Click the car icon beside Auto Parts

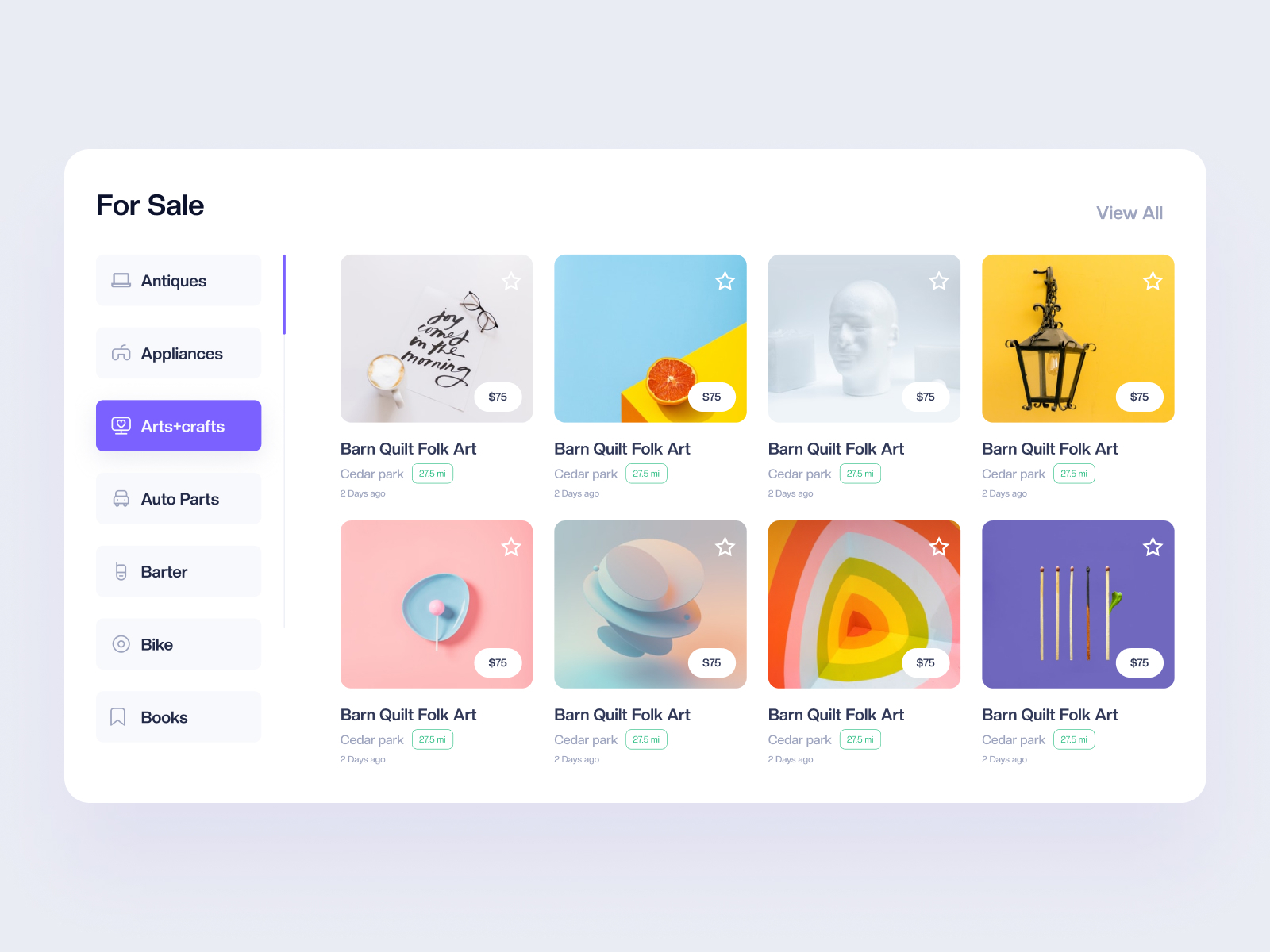[121, 498]
